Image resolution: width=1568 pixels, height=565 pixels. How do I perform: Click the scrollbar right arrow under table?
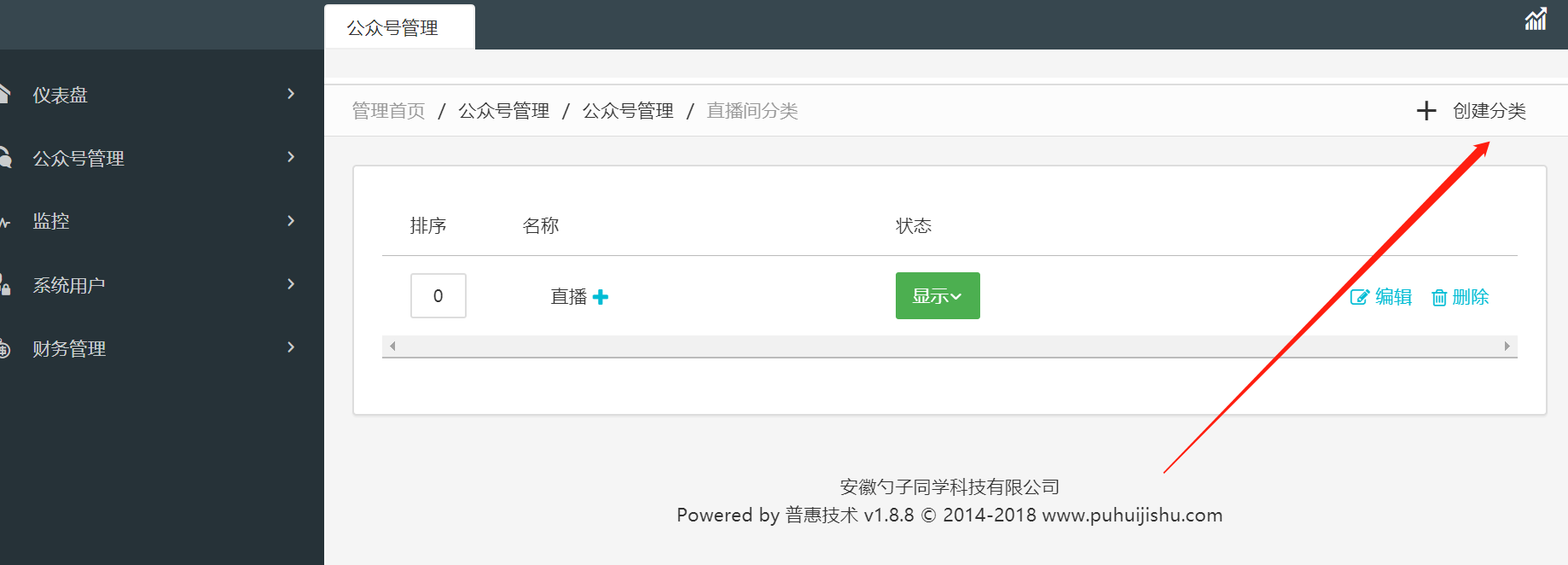(1507, 346)
